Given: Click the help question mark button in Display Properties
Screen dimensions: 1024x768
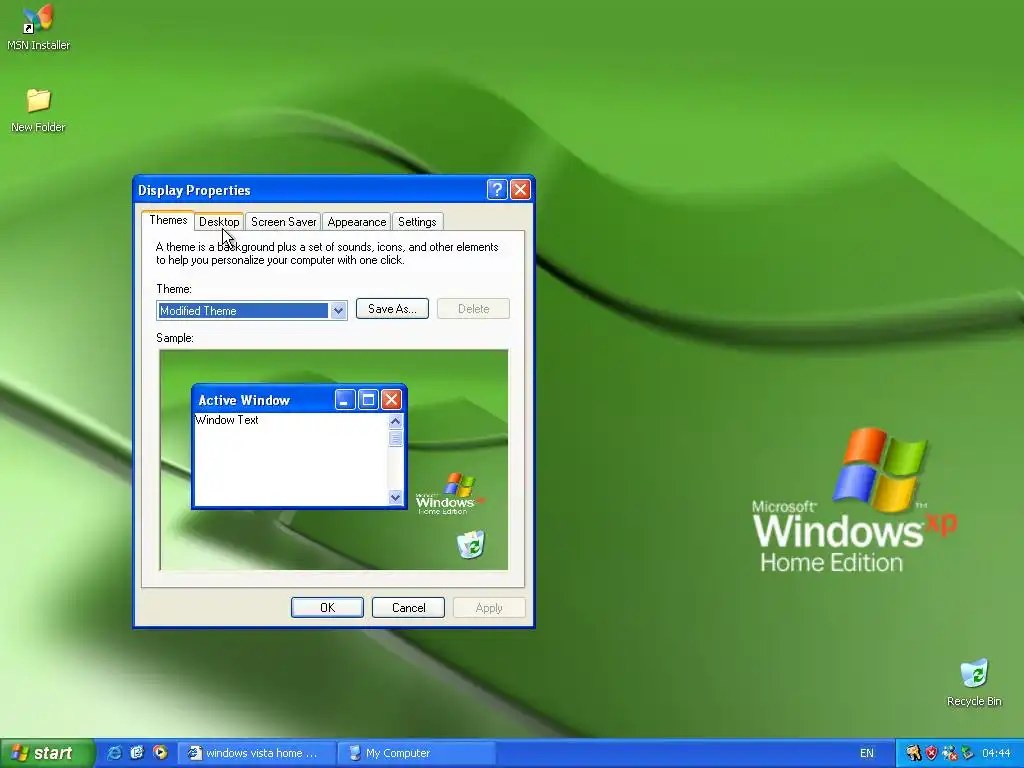Looking at the screenshot, I should click(x=497, y=189).
